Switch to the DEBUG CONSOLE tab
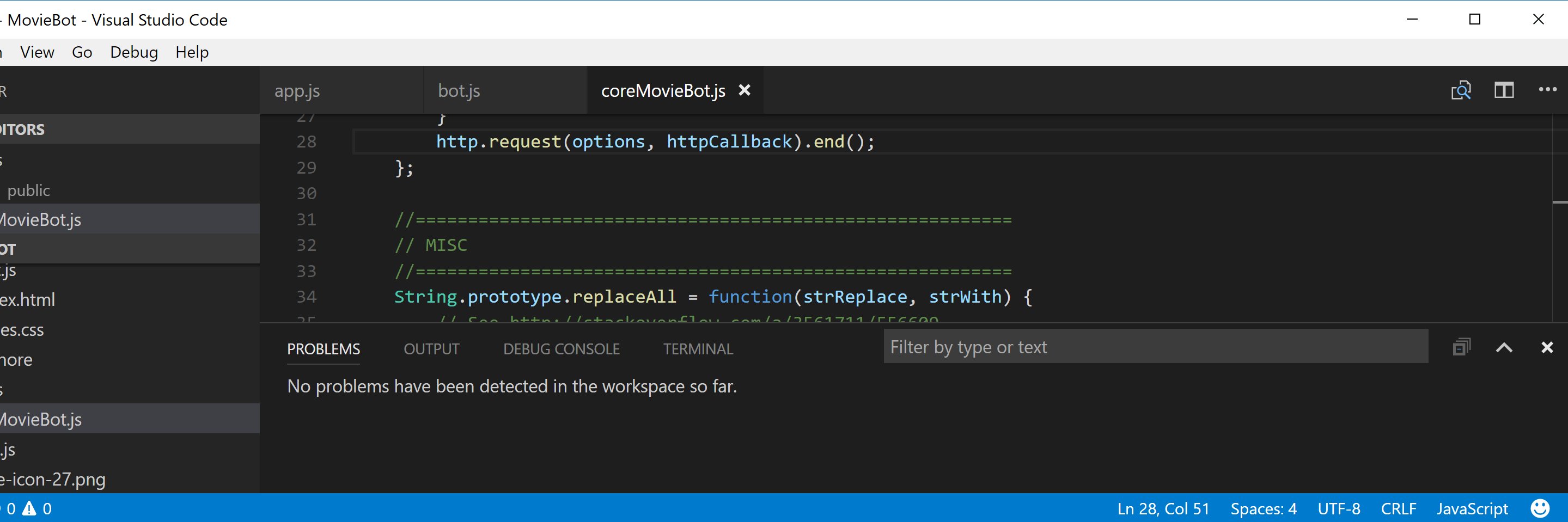The height and width of the screenshot is (522, 1568). (x=561, y=348)
